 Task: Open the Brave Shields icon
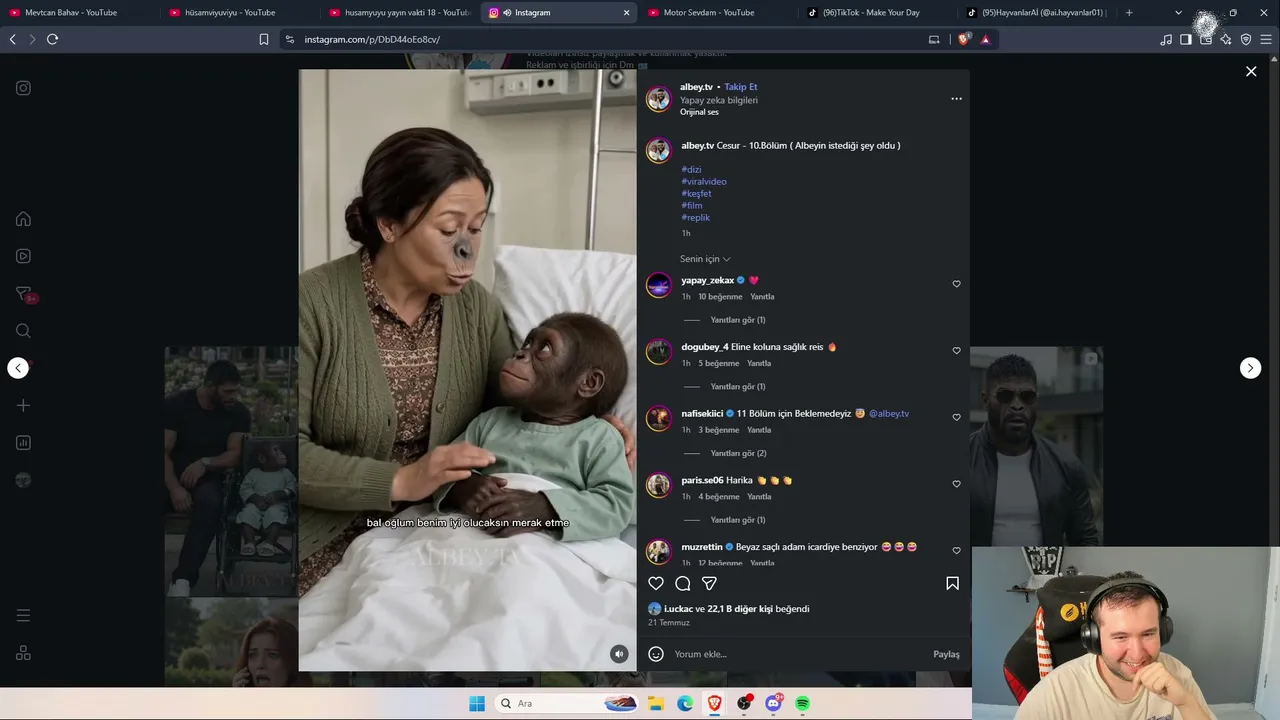(964, 39)
